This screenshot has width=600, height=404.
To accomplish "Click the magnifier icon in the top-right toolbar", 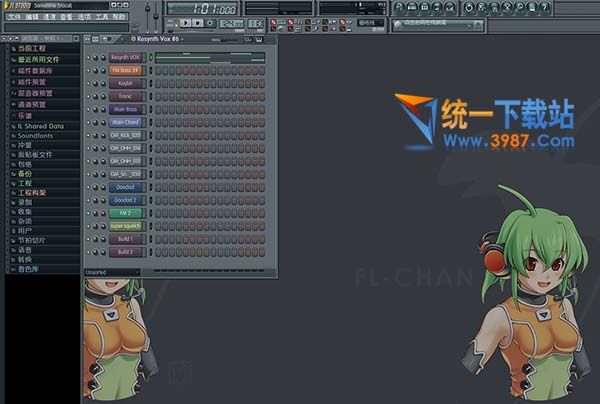I will pos(520,7).
